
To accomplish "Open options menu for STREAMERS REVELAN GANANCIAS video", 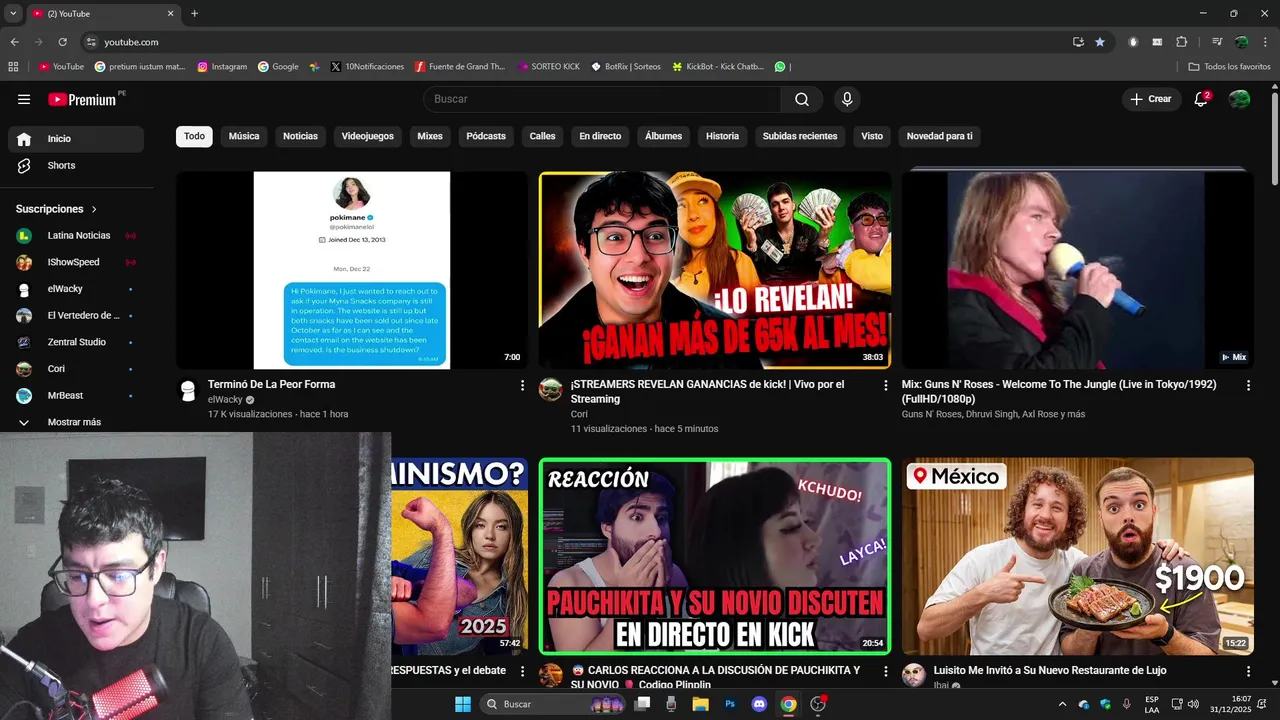I will (885, 385).
